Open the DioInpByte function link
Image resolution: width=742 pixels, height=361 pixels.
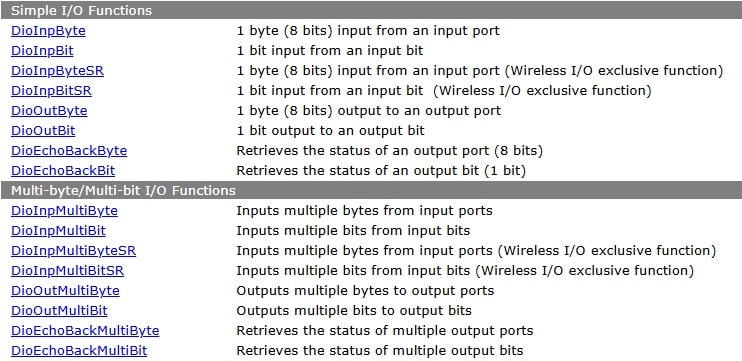tap(48, 31)
